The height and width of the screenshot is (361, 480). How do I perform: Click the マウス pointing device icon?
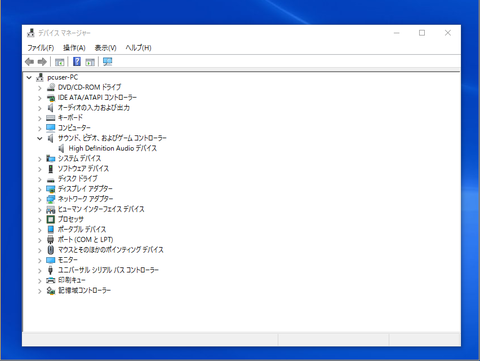coord(51,250)
